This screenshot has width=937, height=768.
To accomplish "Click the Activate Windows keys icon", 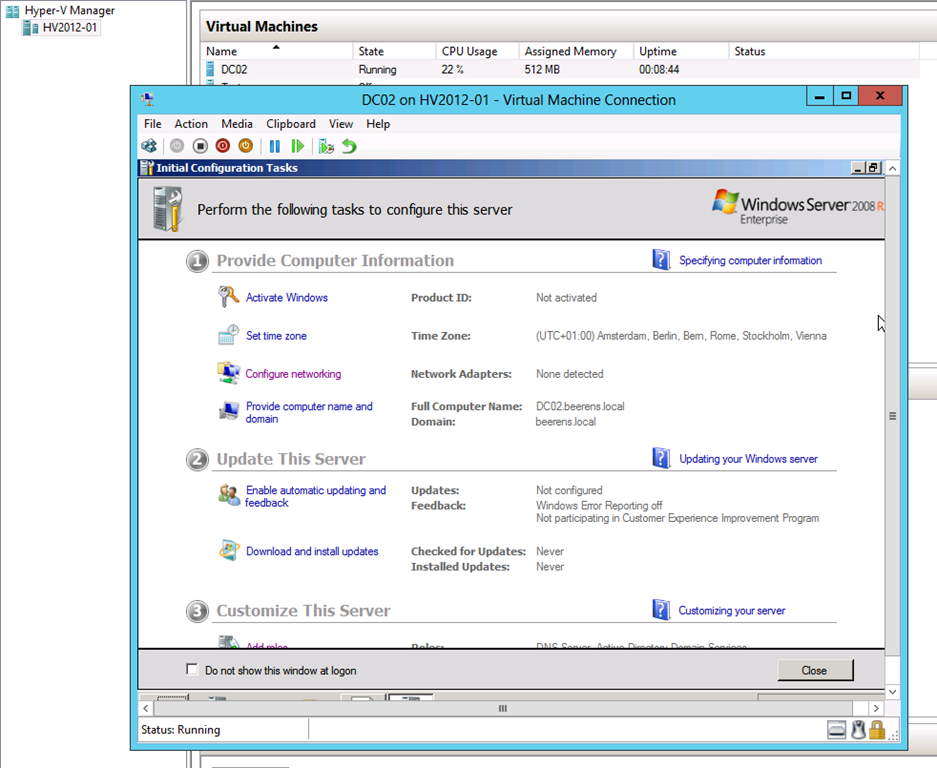I will pos(228,297).
